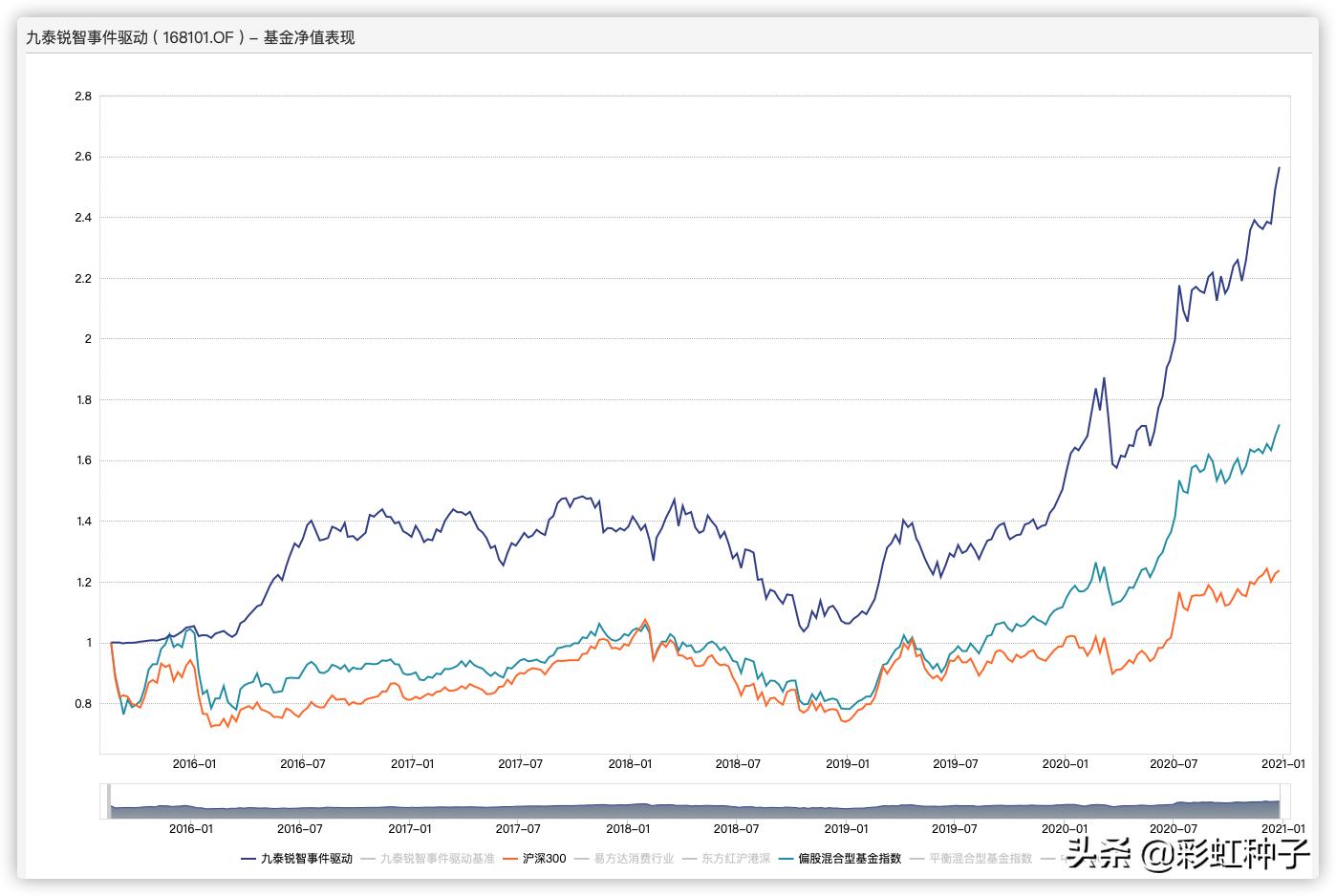
Task: Click the 2016-07 label under the range slider
Action: pos(301,829)
